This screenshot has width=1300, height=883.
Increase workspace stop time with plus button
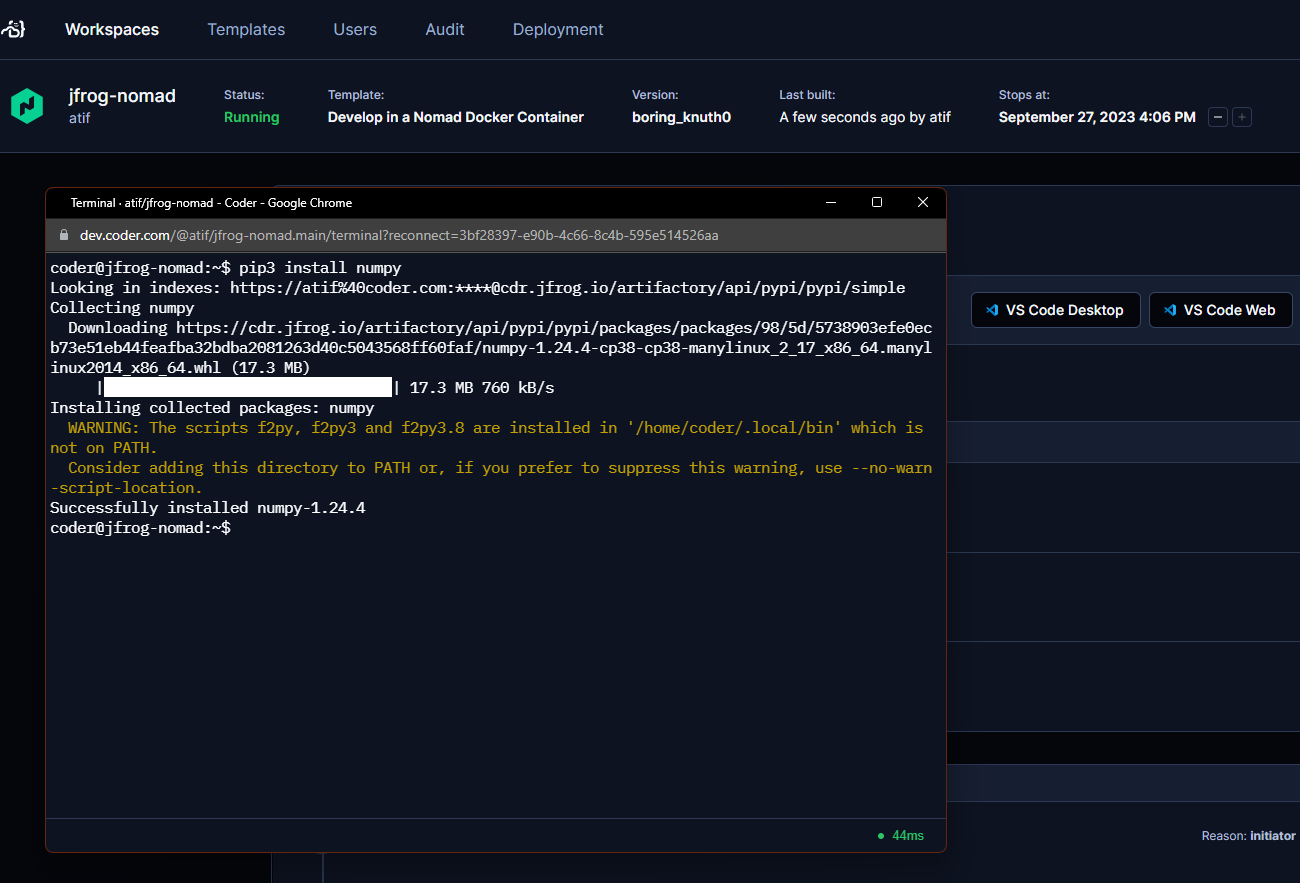click(1242, 117)
